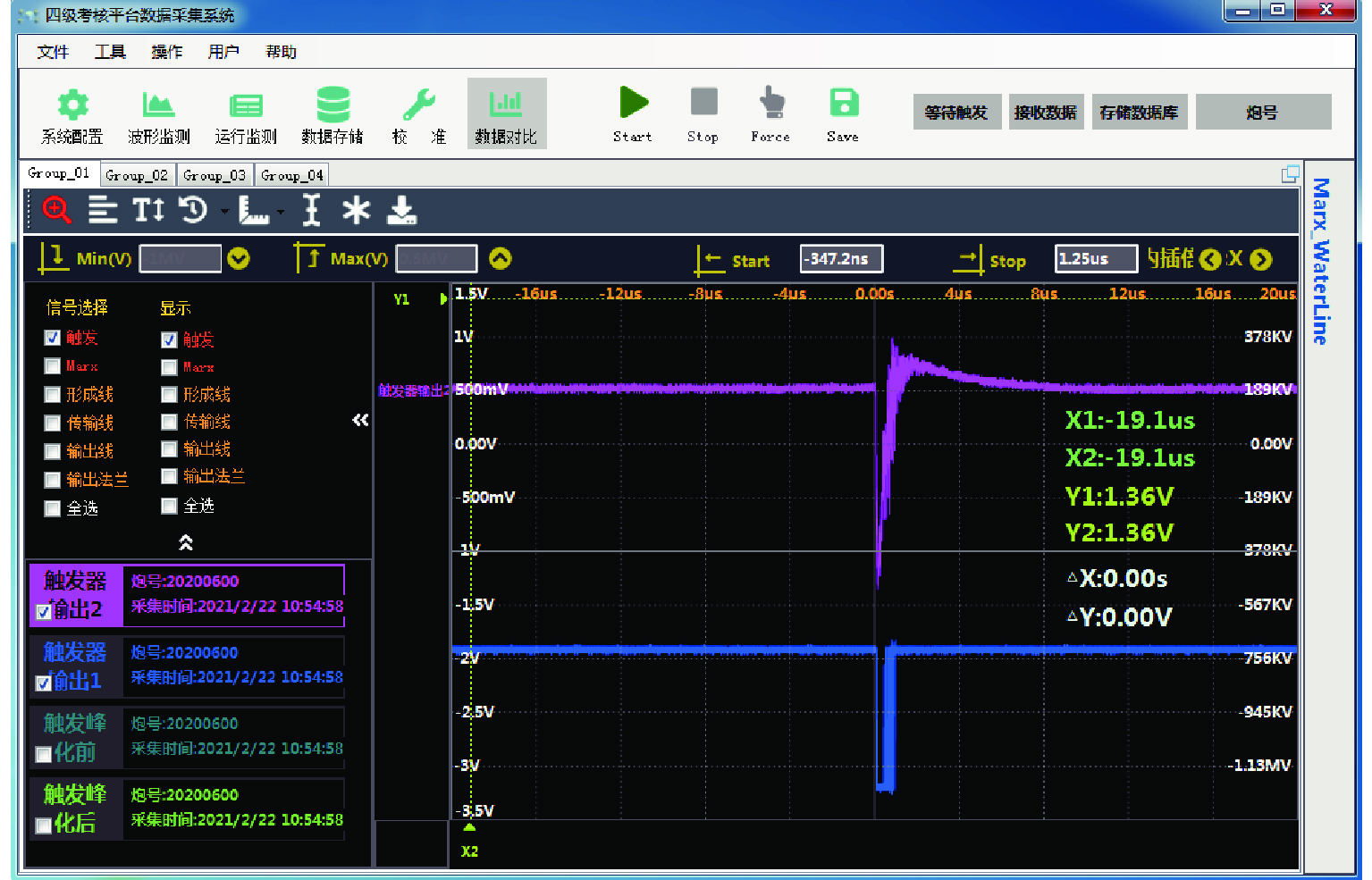This screenshot has height=880, width=1372.
Task: Open 用户 menu
Action: 223,52
